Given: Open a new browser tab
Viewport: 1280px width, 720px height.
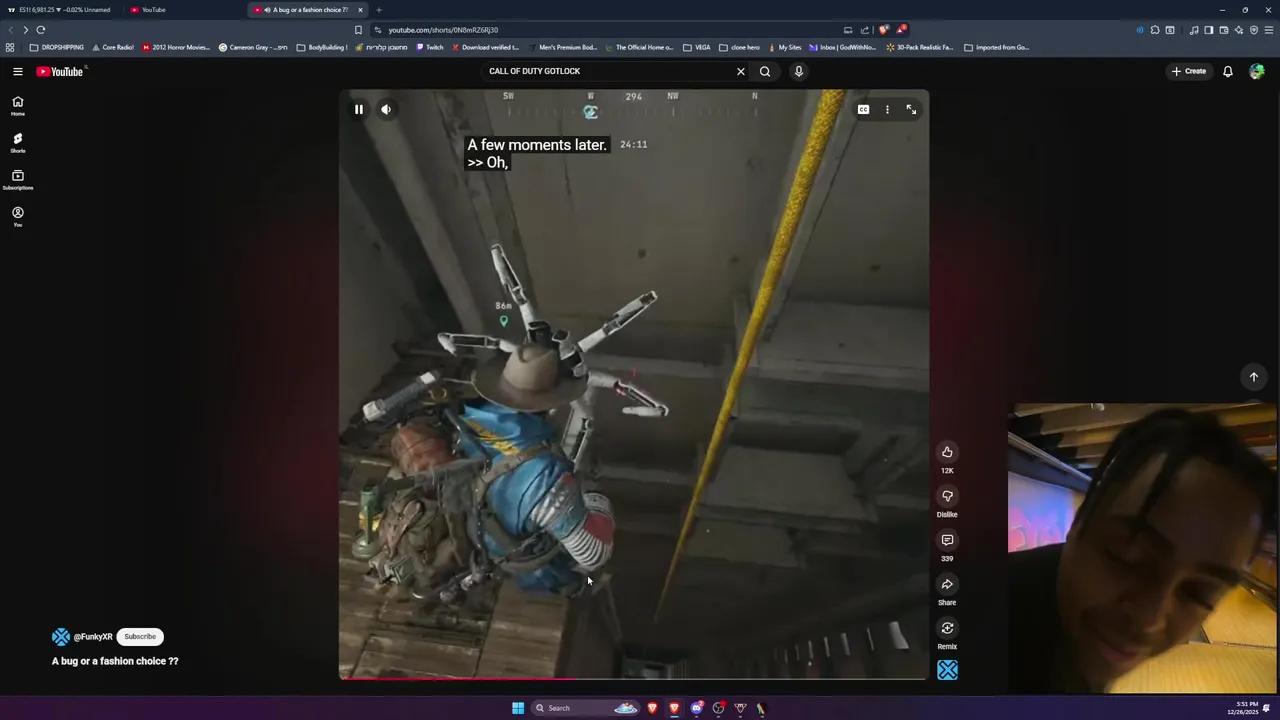Looking at the screenshot, I should (x=379, y=10).
